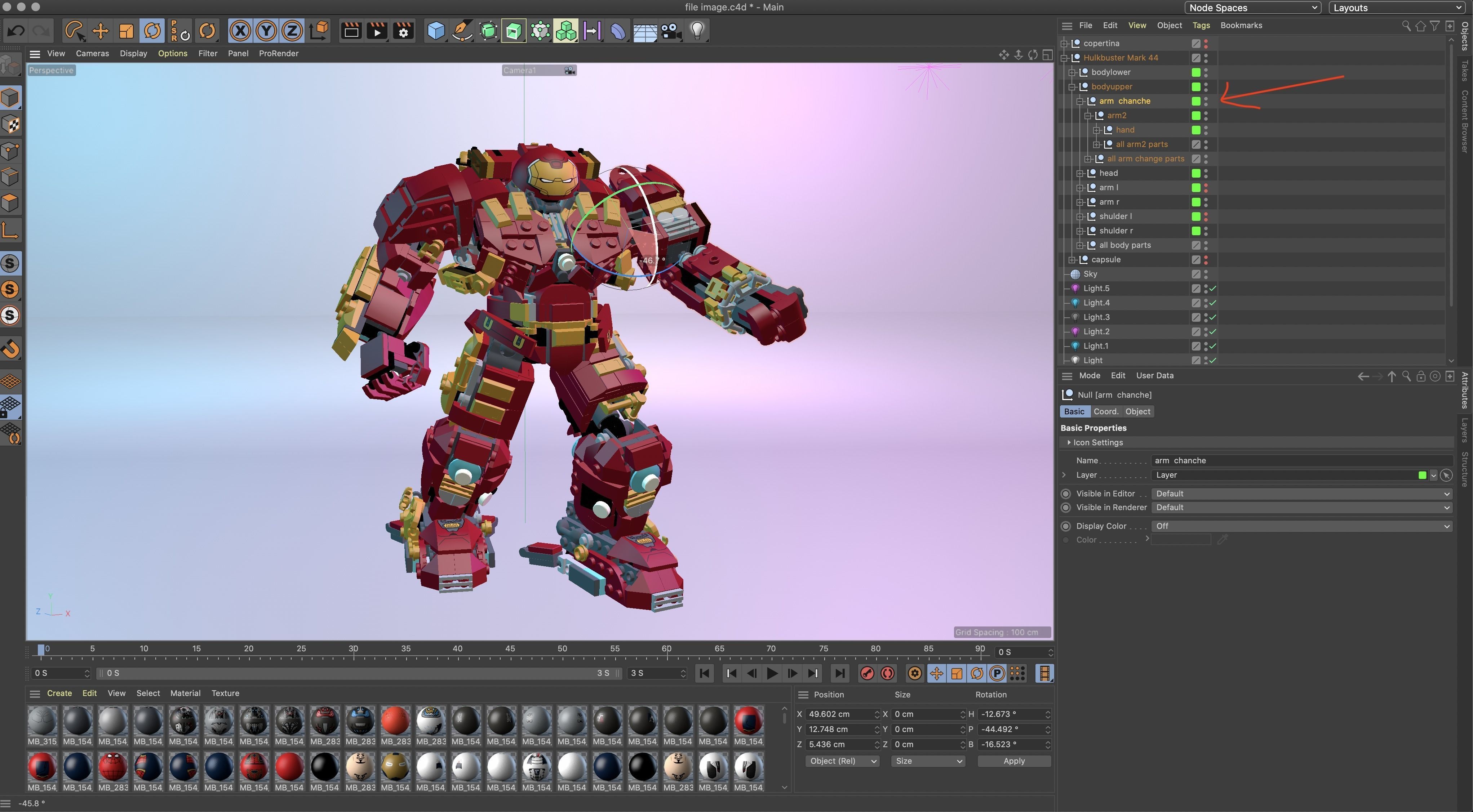Image resolution: width=1473 pixels, height=812 pixels.
Task: Enable the Texture mode icon
Action: (x=10, y=124)
